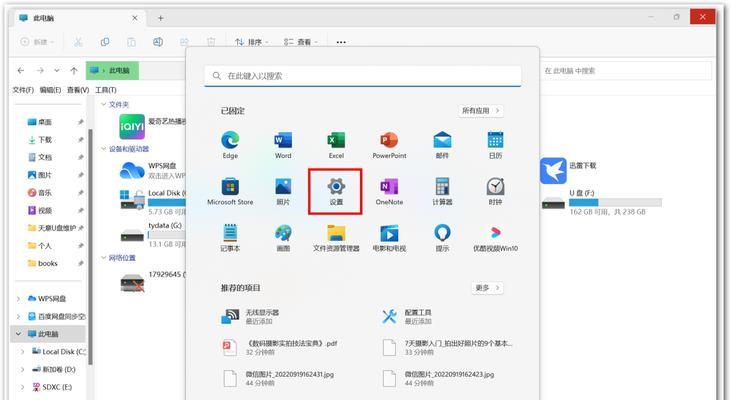Open the 提示 tips app
This screenshot has height=400, width=731.
442,238
